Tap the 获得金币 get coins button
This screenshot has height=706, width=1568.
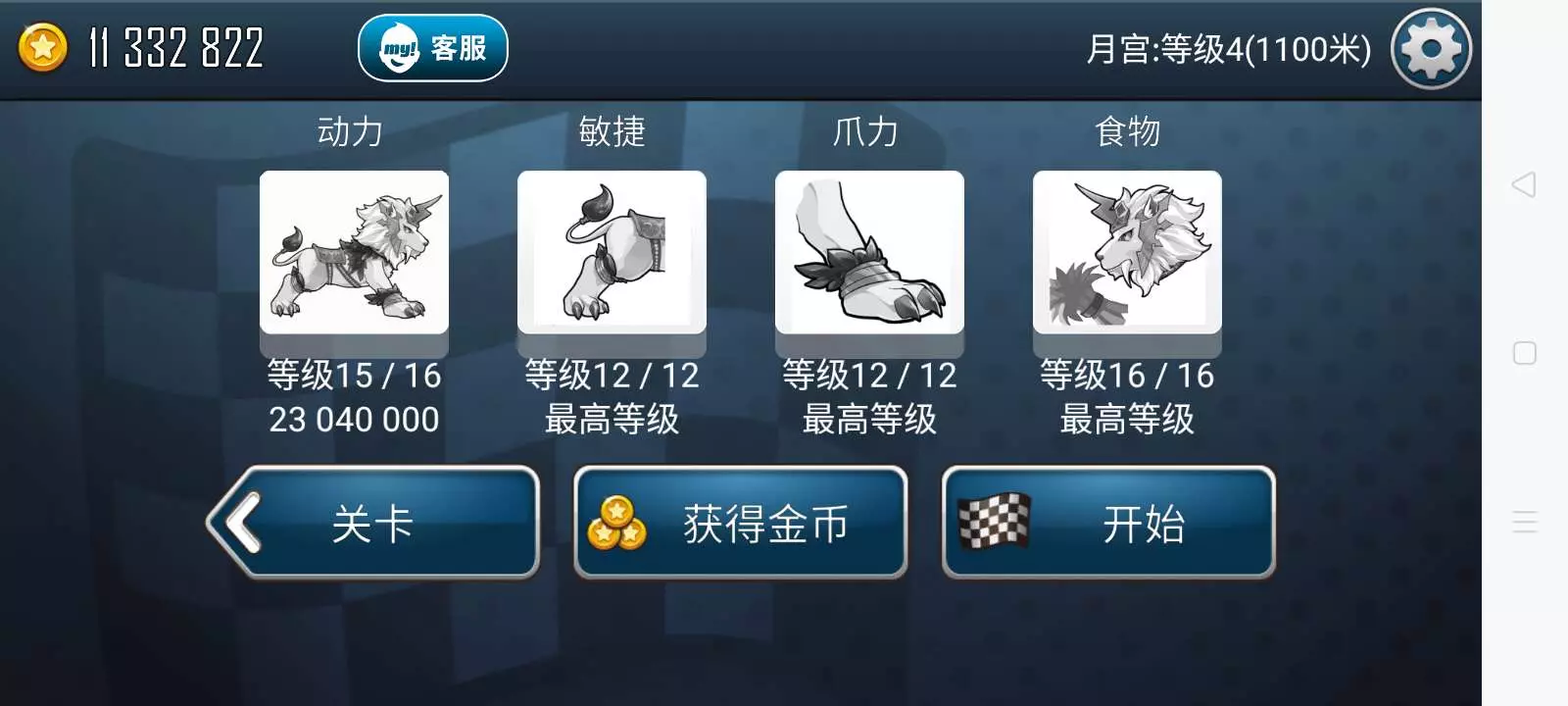click(x=741, y=523)
